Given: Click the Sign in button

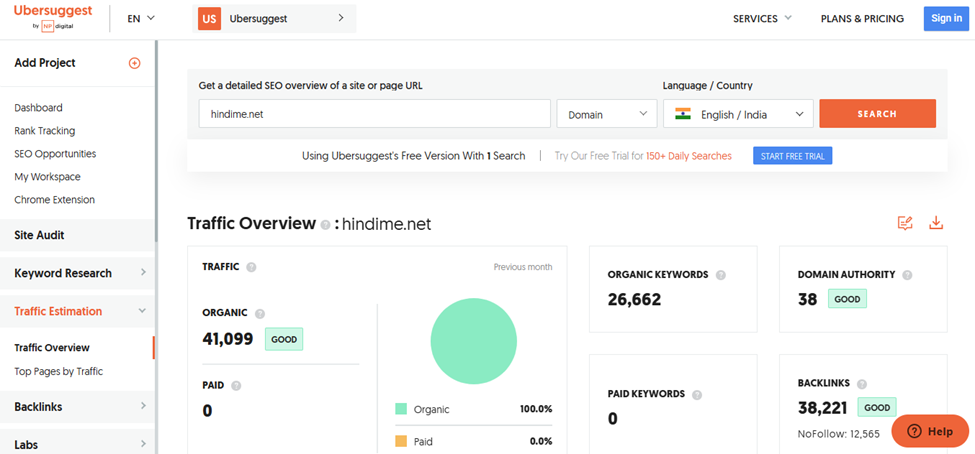Looking at the screenshot, I should pyautogui.click(x=946, y=19).
